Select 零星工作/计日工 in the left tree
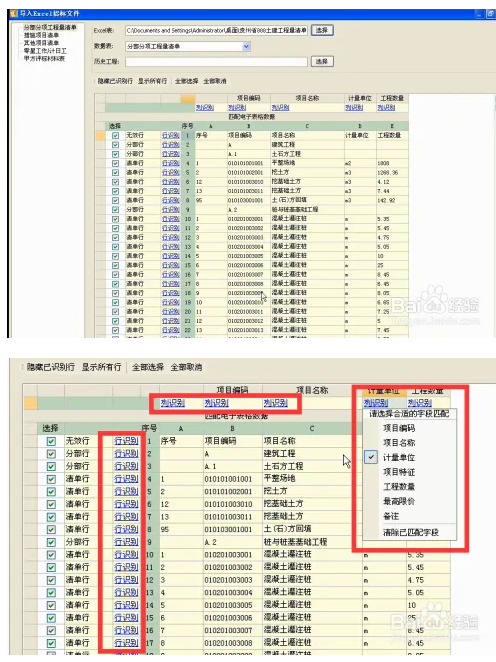Viewport: 496px width, 662px height. [x=45, y=51]
